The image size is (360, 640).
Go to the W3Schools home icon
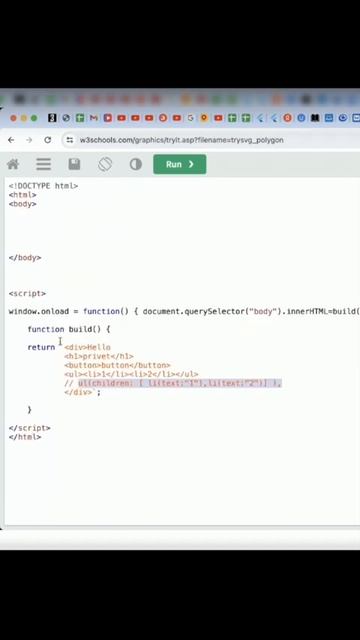pyautogui.click(x=13, y=164)
